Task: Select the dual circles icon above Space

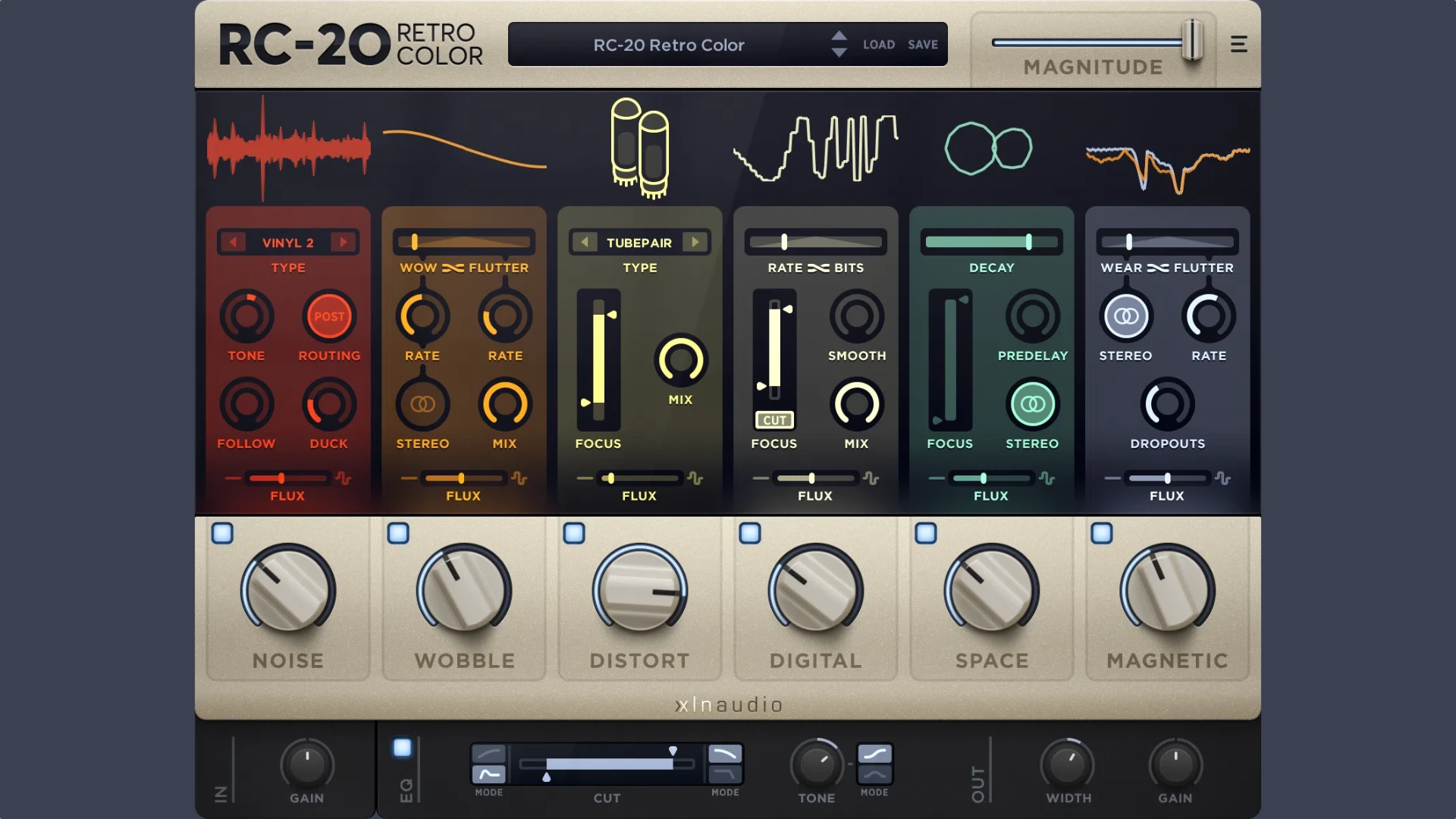Action: point(990,149)
